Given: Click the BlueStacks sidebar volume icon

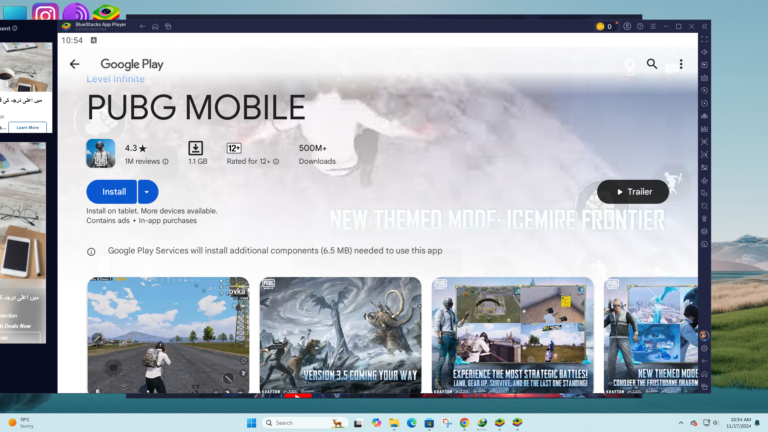Looking at the screenshot, I should pos(704,52).
